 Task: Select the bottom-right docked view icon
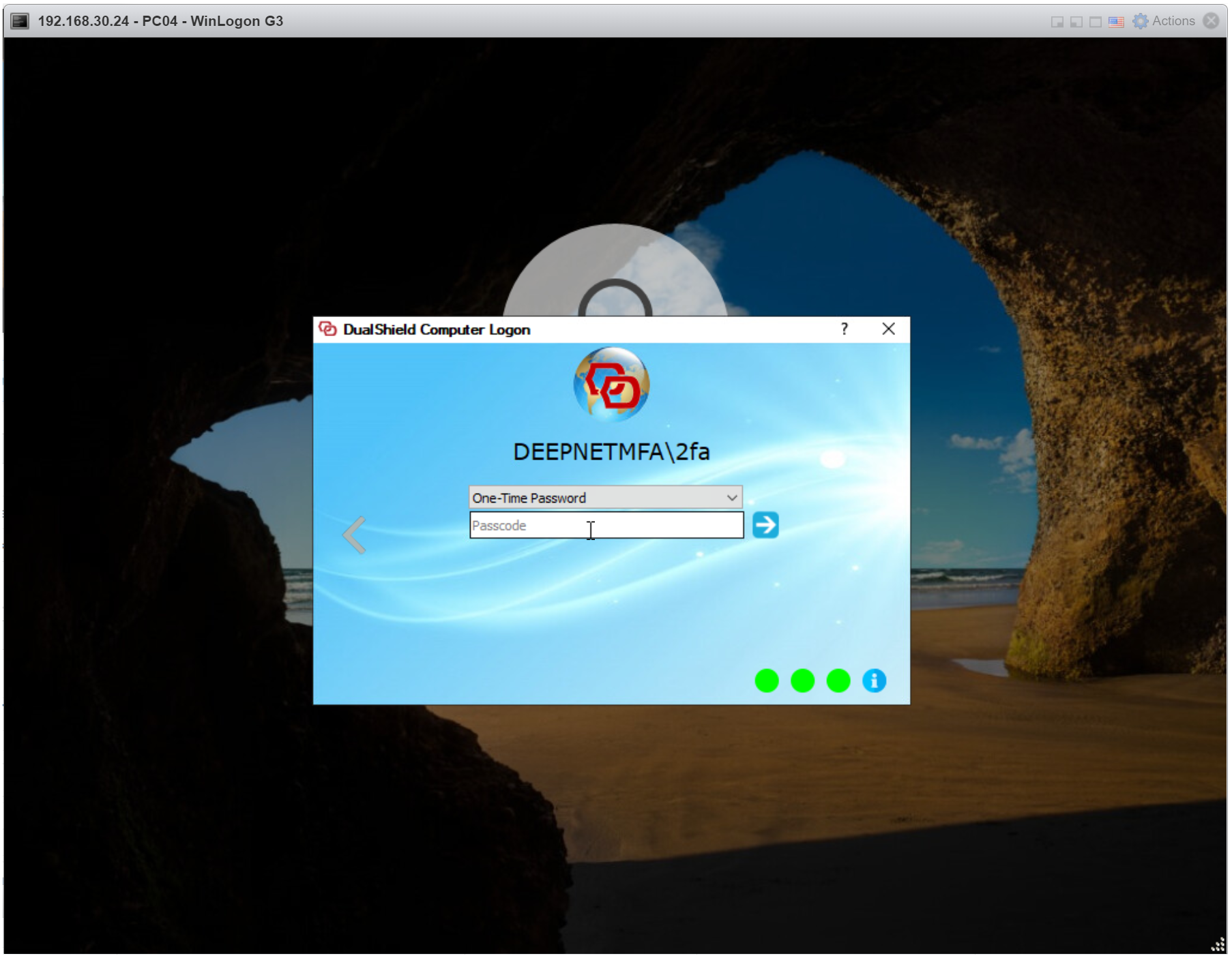1057,22
